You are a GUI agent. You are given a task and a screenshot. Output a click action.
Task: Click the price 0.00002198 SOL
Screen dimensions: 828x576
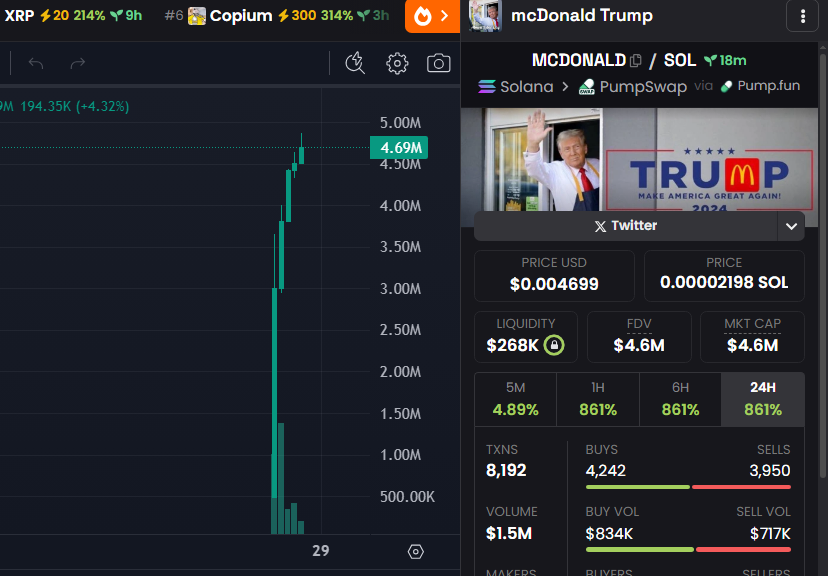pos(724,282)
